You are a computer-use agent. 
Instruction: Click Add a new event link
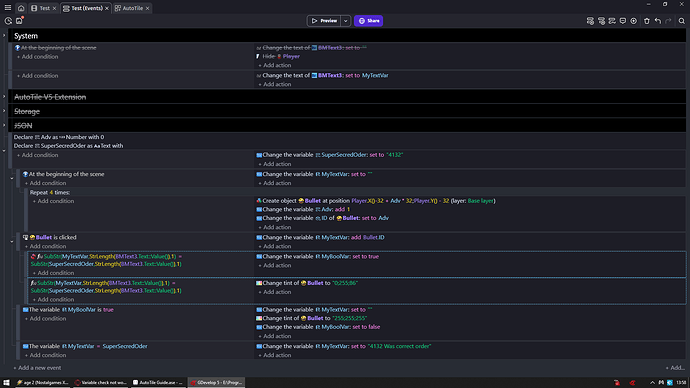click(x=37, y=368)
